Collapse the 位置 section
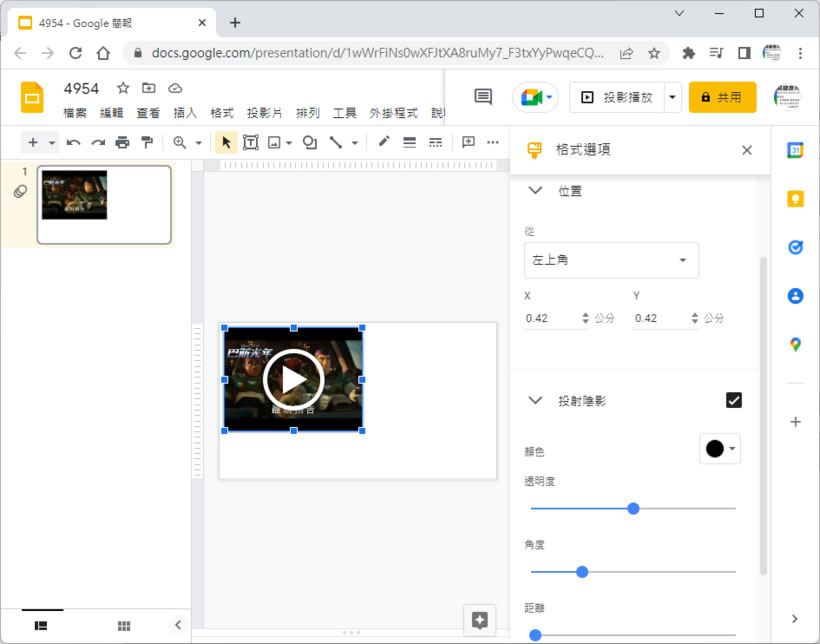This screenshot has width=820, height=644. click(x=535, y=190)
